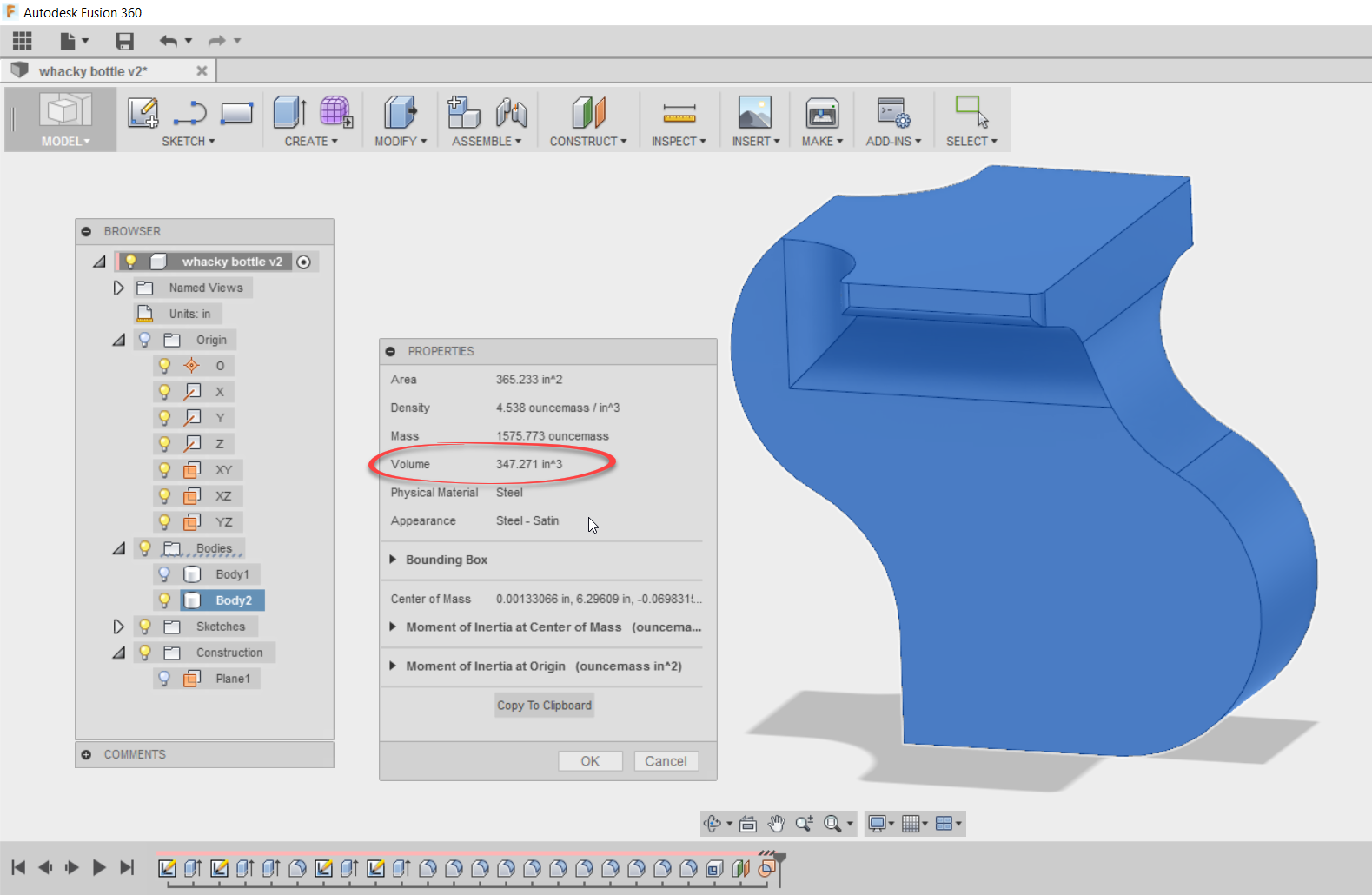
Task: Click the Zoom window fit icon
Action: tap(832, 824)
